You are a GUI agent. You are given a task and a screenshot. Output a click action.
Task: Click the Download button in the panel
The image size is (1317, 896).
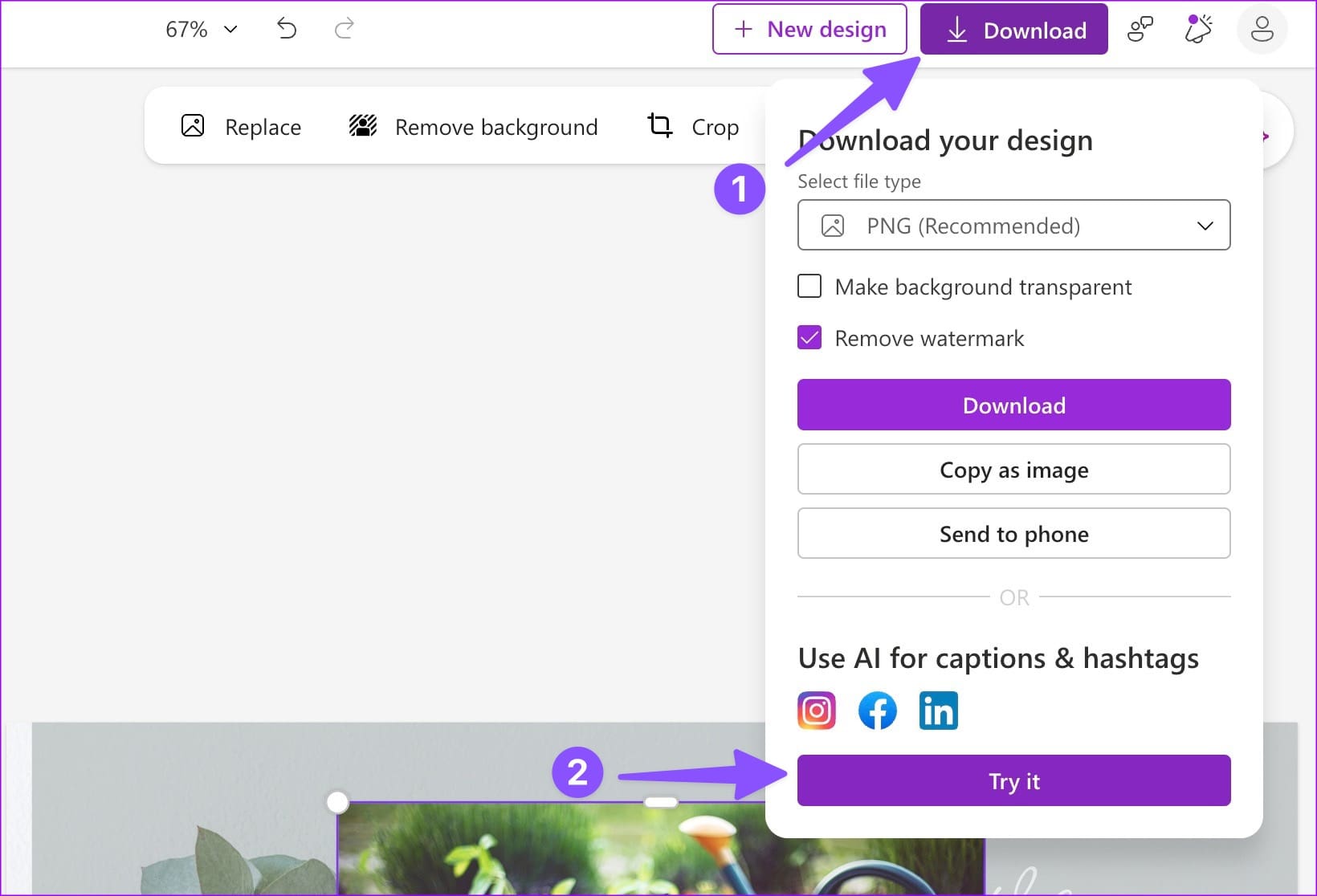pyautogui.click(x=1013, y=405)
